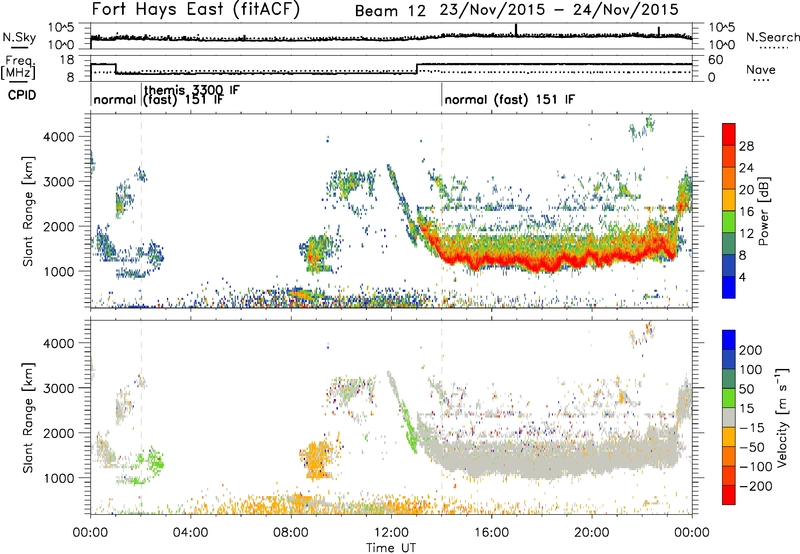Pick the light green 15–50 Velocity segment
The height and width of the screenshot is (554, 800).
coord(729,398)
